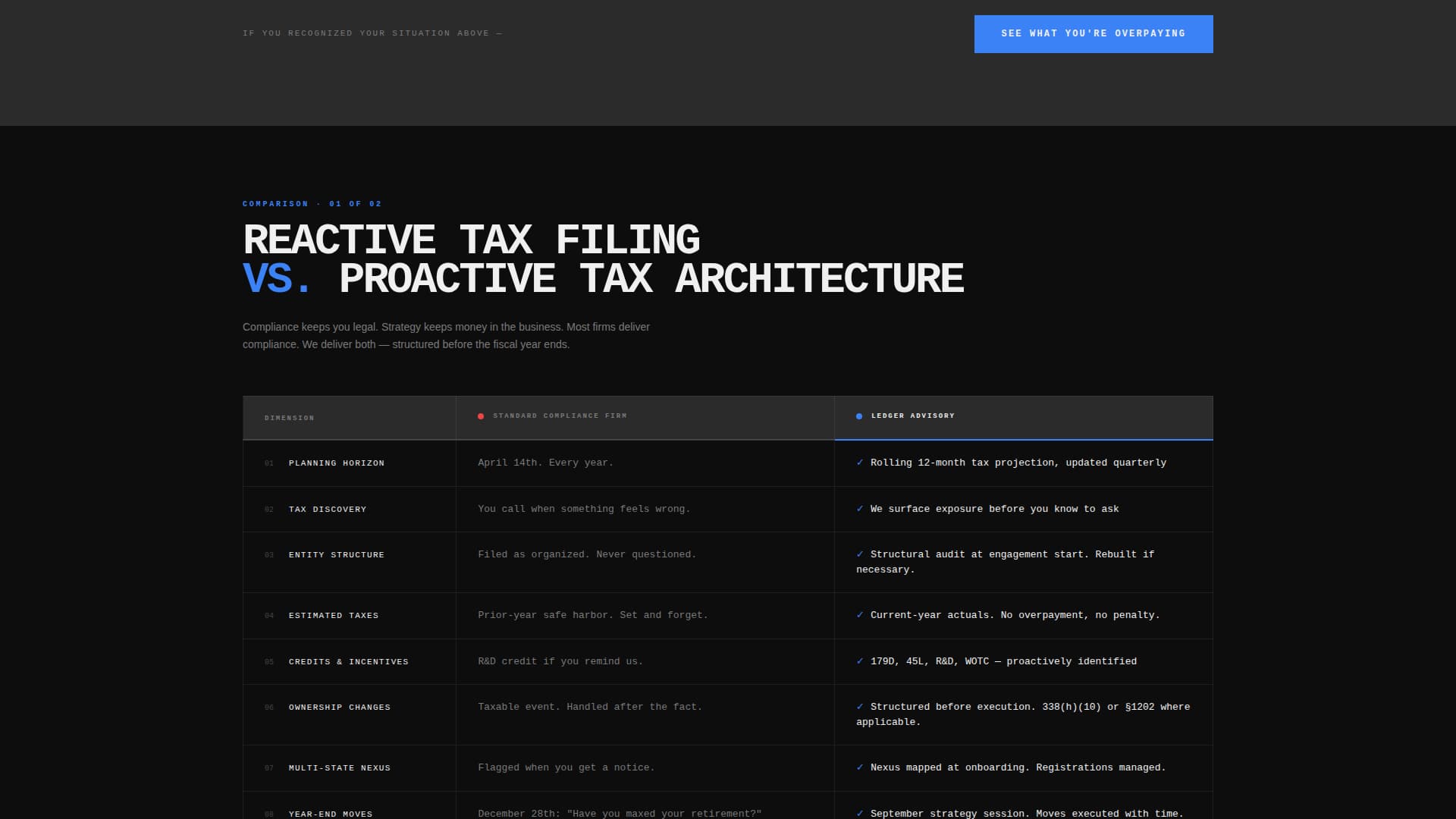Click the checkmark next to Structured before execution
This screenshot has height=819, width=1456.
coord(860,707)
